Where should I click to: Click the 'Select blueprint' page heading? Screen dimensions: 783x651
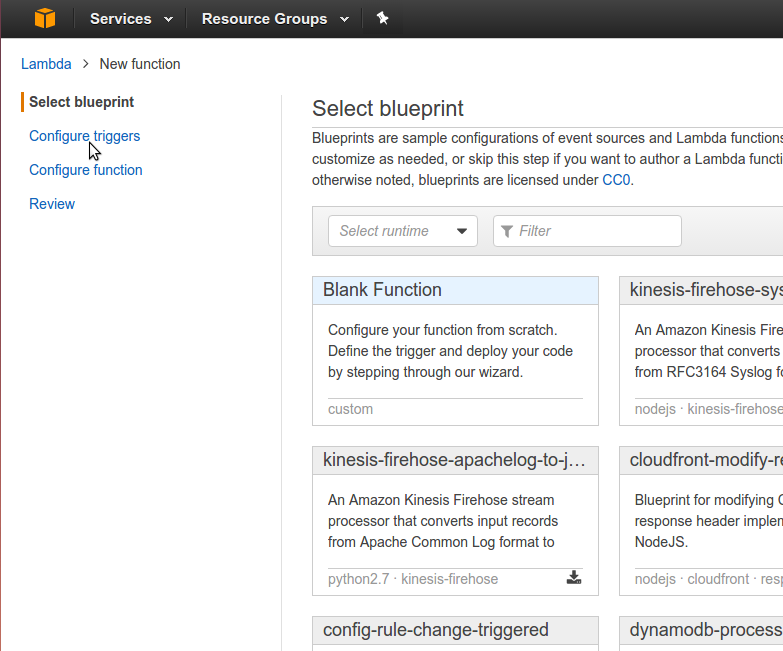388,108
